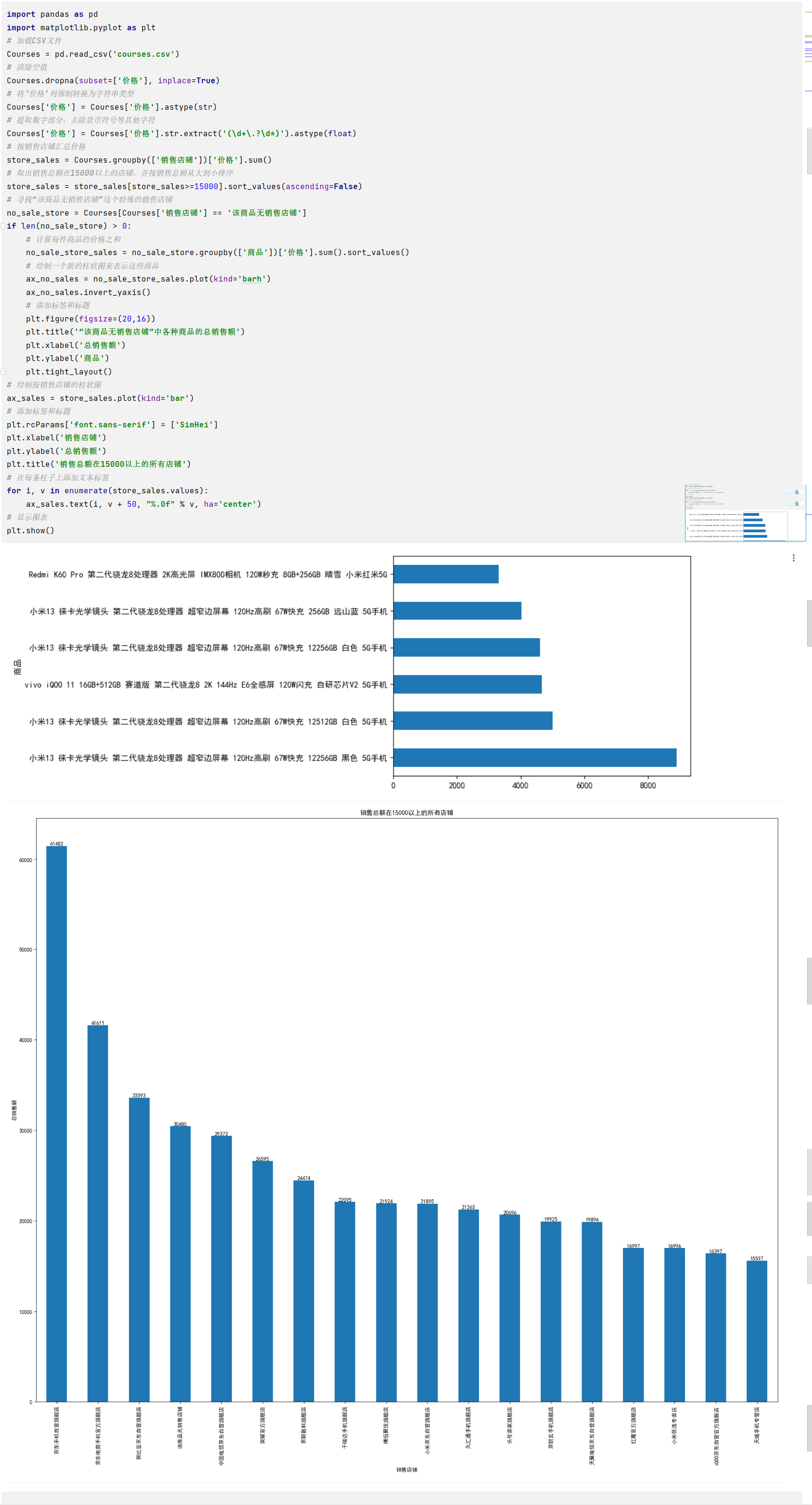Click the 'for i, v in enumerate' line
812x1505 pixels.
coord(107,491)
